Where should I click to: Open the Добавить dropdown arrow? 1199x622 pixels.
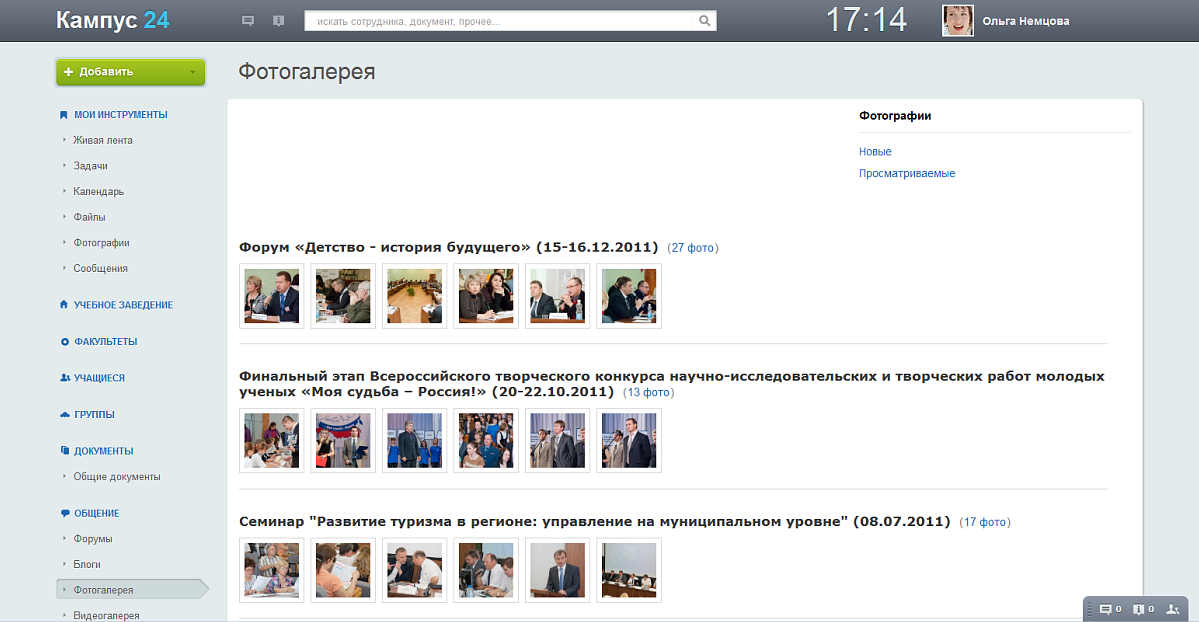tap(192, 72)
